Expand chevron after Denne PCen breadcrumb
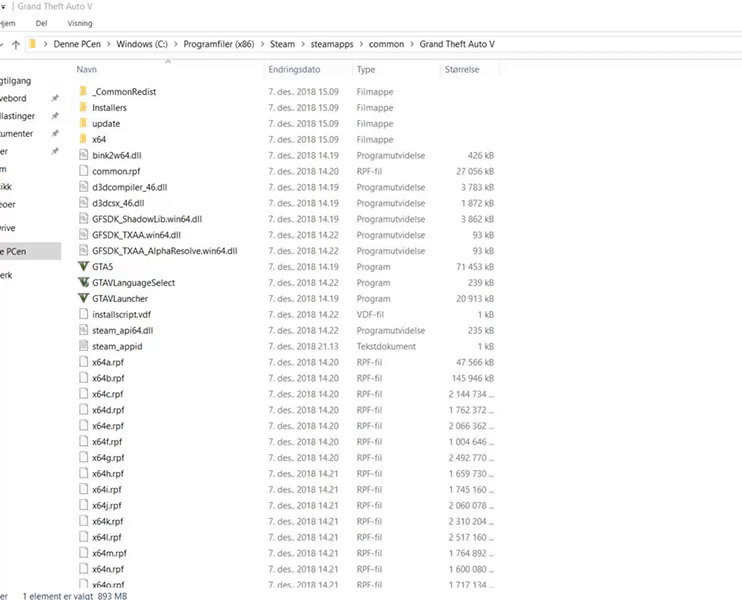This screenshot has height=600, width=742. pos(108,44)
